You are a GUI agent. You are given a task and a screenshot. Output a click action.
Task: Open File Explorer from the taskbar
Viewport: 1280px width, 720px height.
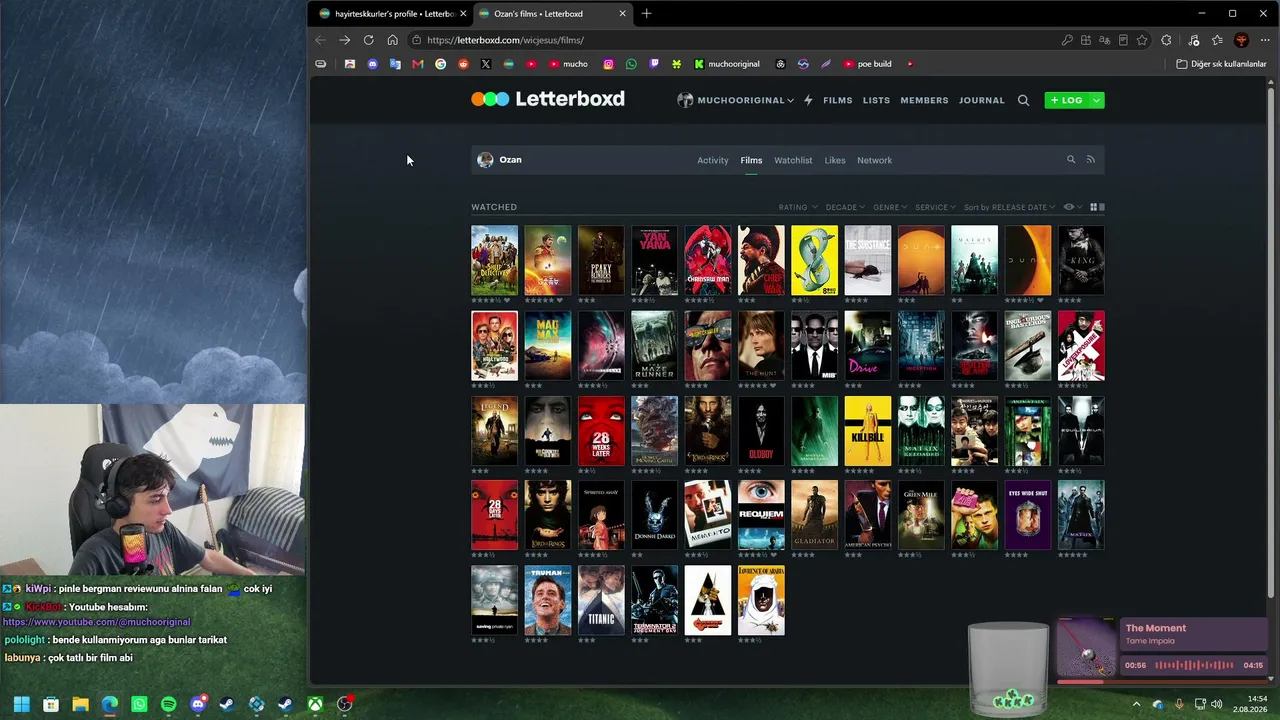pos(80,704)
